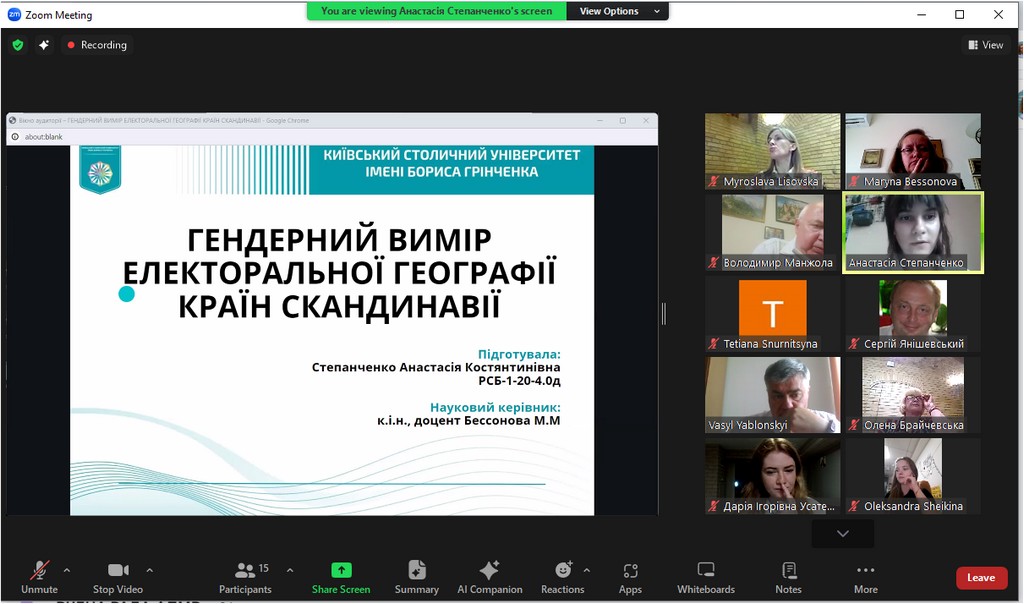Viewport: 1024px width, 604px height.
Task: Open the Participants panel
Action: click(x=246, y=577)
